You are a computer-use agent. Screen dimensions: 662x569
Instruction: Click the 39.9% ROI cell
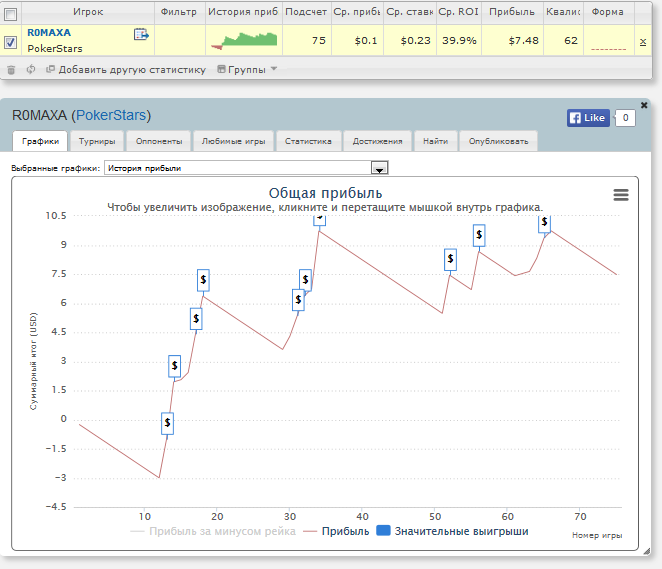click(459, 41)
